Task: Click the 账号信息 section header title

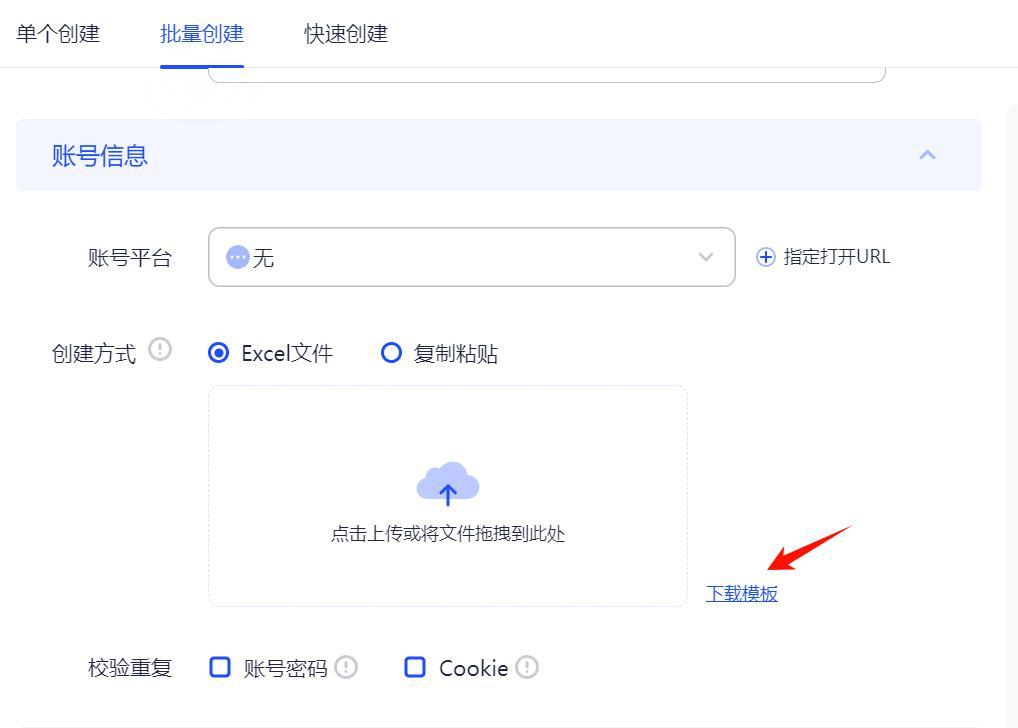Action: (x=100, y=156)
